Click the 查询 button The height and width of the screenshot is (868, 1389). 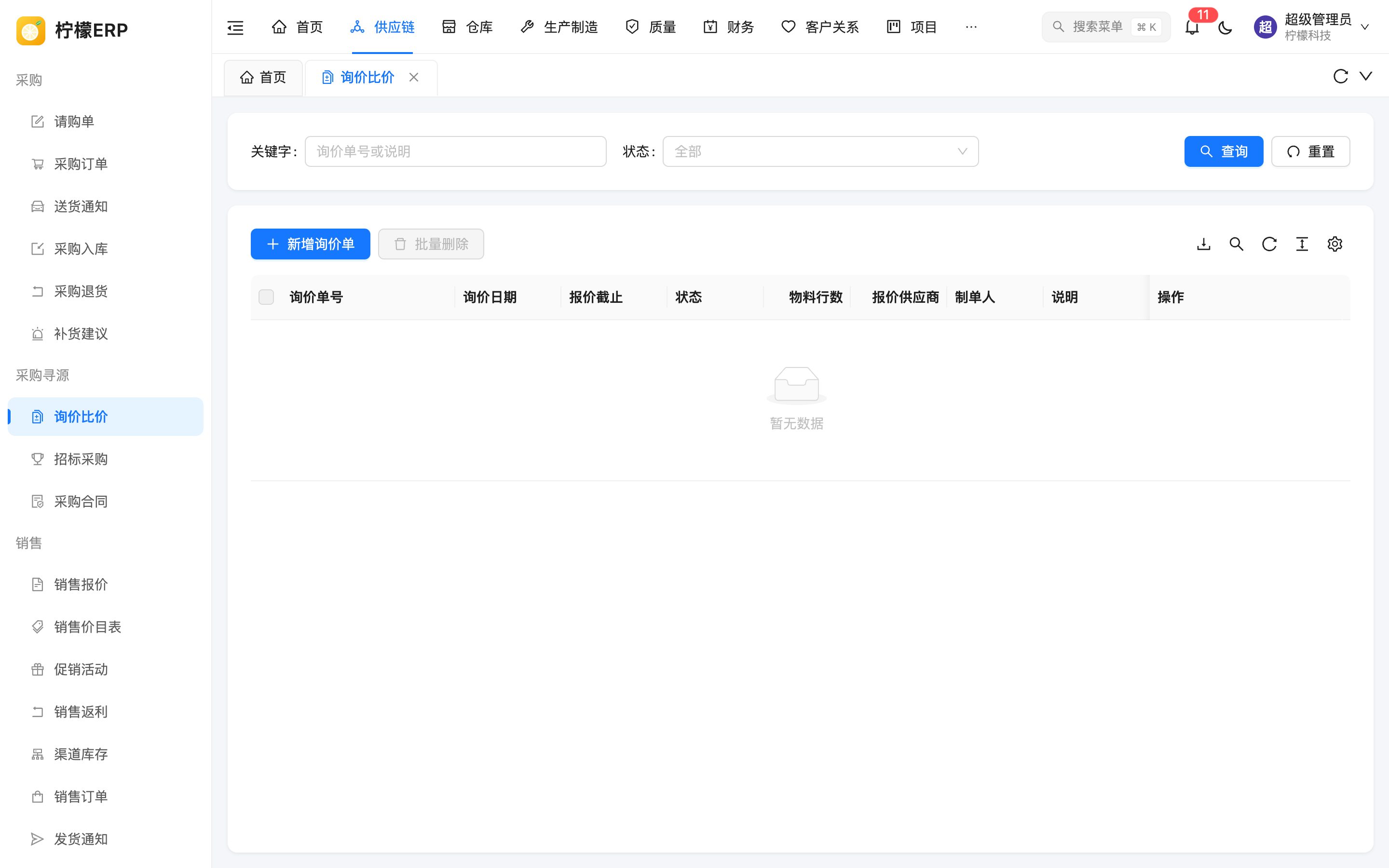click(1224, 151)
